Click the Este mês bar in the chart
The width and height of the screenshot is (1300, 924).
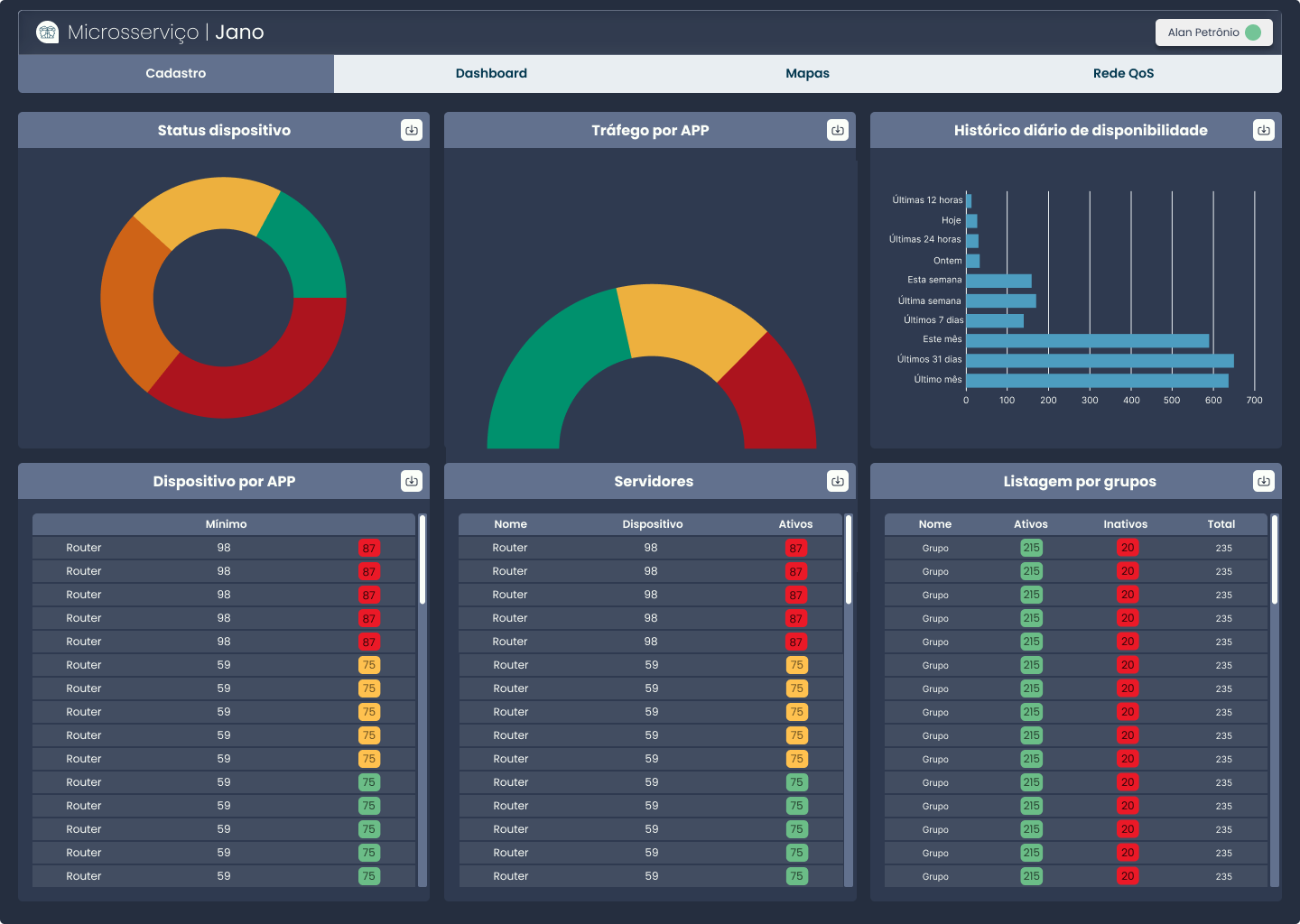tap(1088, 340)
